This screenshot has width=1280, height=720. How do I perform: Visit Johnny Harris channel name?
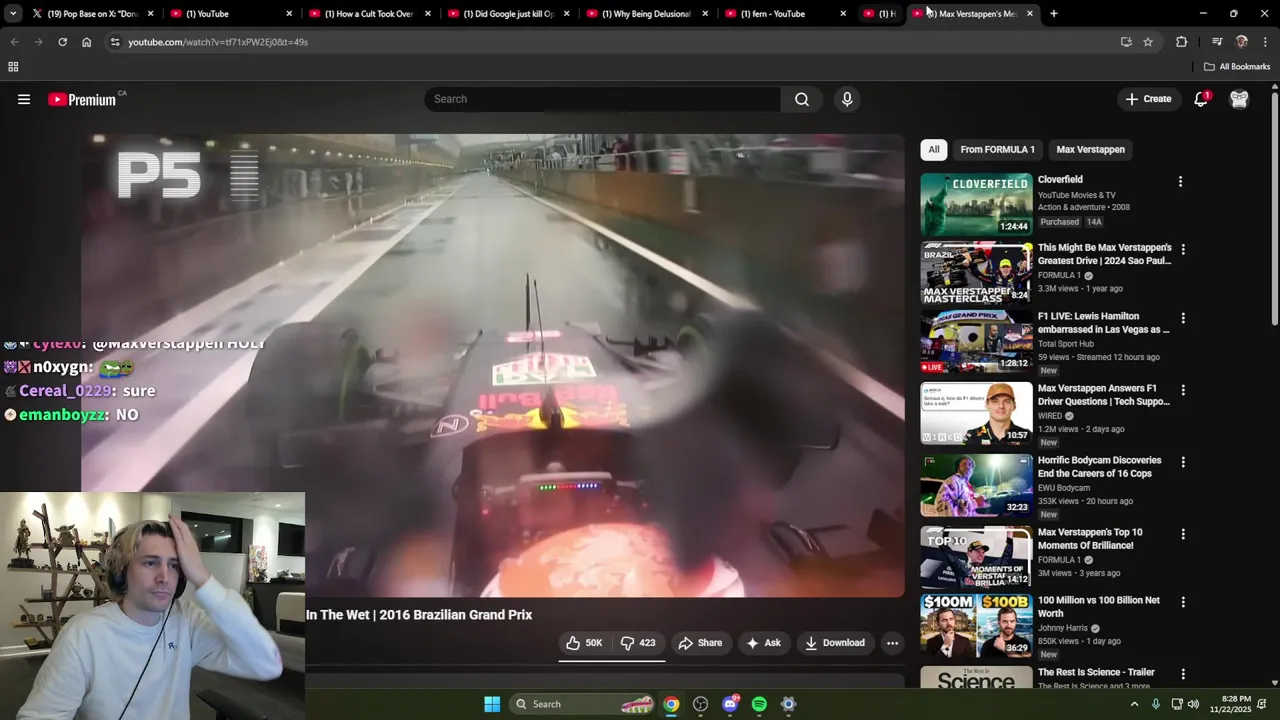click(x=1062, y=628)
